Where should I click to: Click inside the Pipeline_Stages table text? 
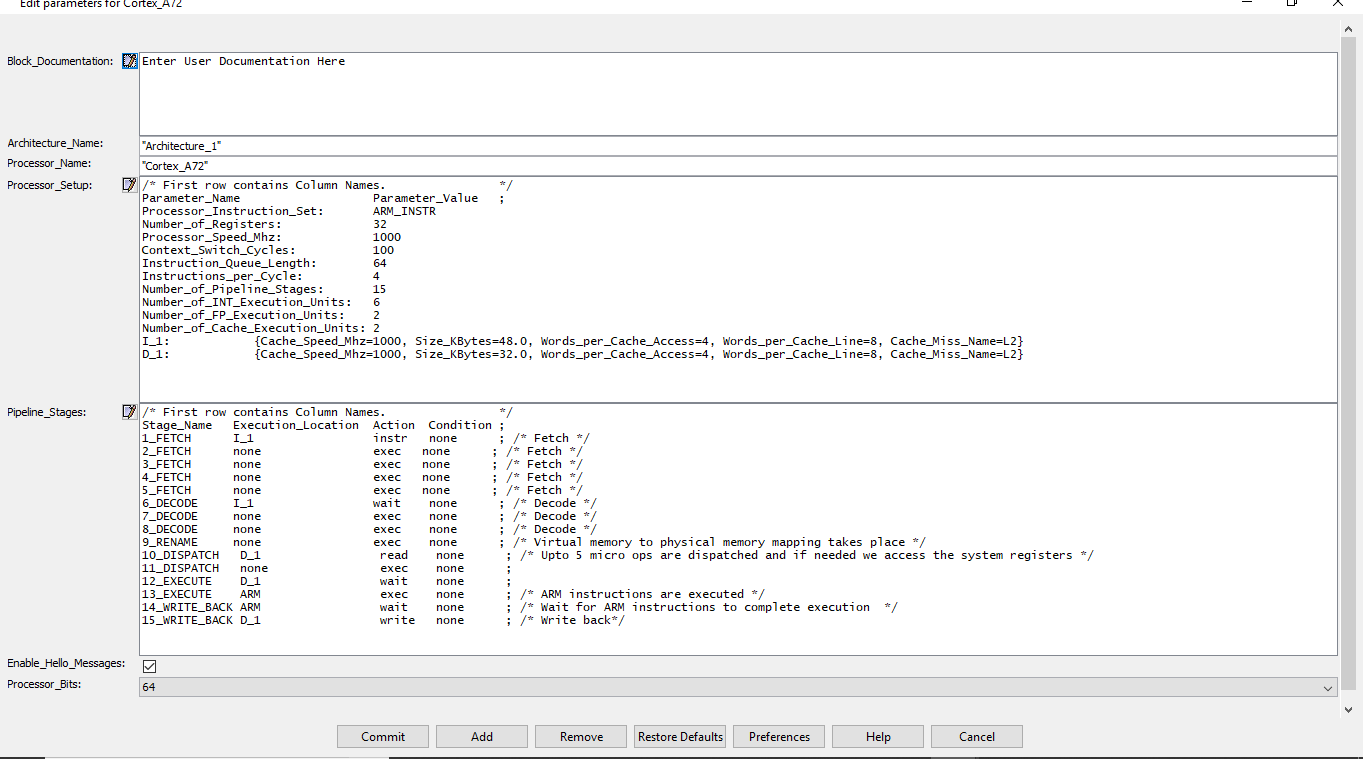738,529
